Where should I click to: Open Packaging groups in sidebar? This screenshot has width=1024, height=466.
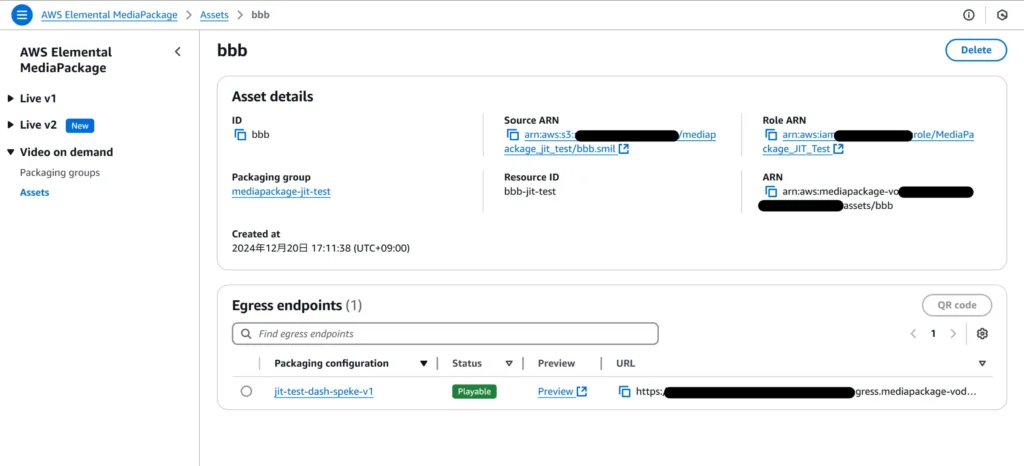pyautogui.click(x=60, y=173)
